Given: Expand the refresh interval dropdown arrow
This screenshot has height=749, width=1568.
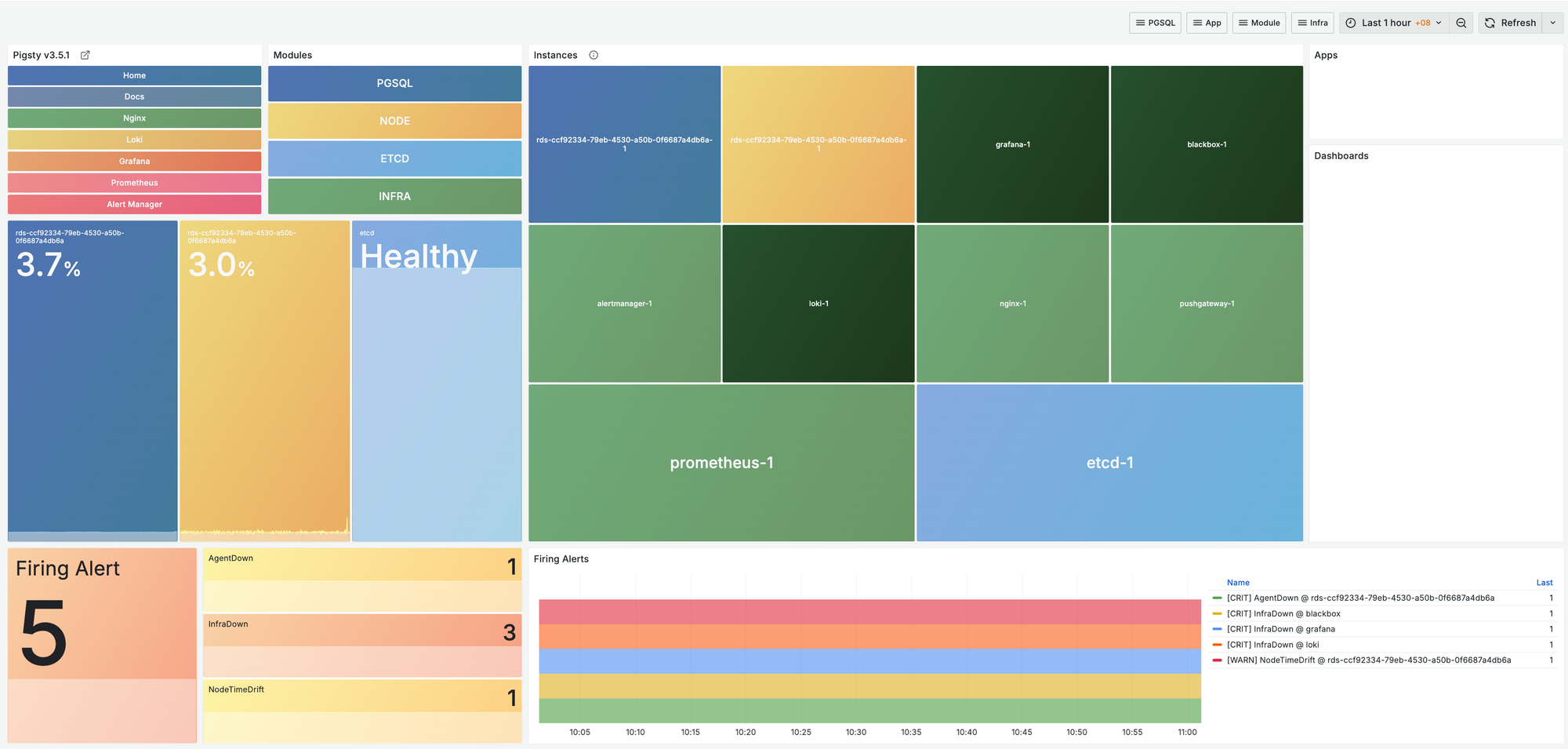Looking at the screenshot, I should point(1552,23).
